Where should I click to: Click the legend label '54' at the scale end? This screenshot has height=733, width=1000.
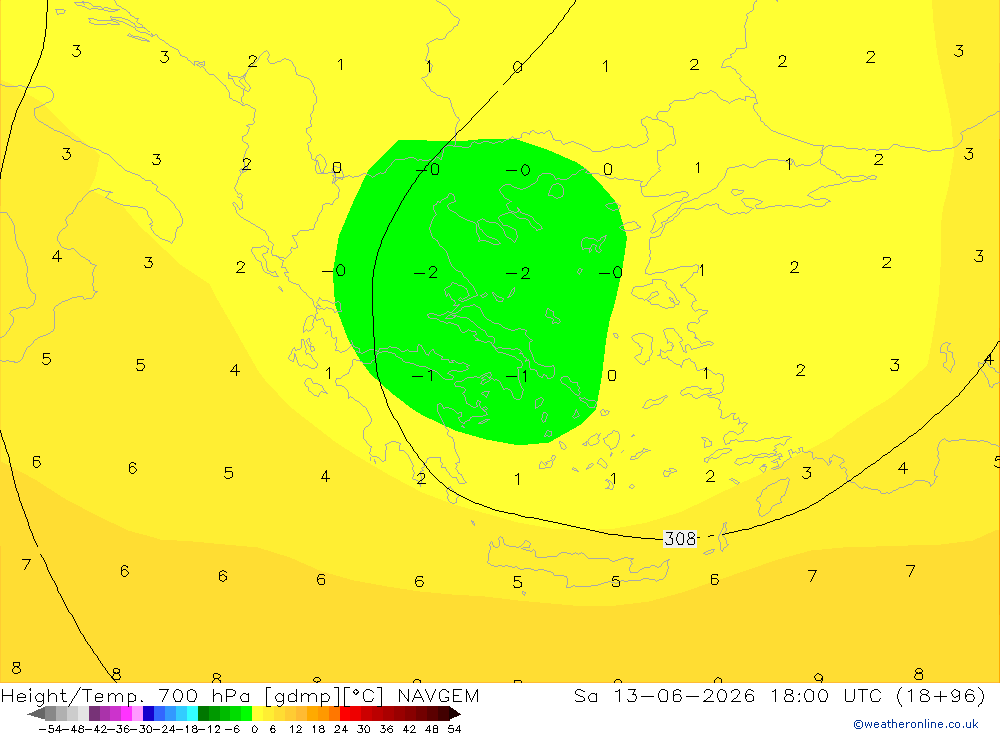[x=454, y=729]
